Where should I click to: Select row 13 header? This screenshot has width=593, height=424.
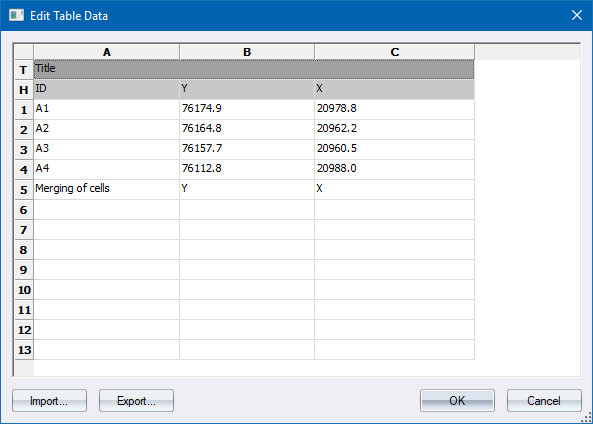(24, 350)
